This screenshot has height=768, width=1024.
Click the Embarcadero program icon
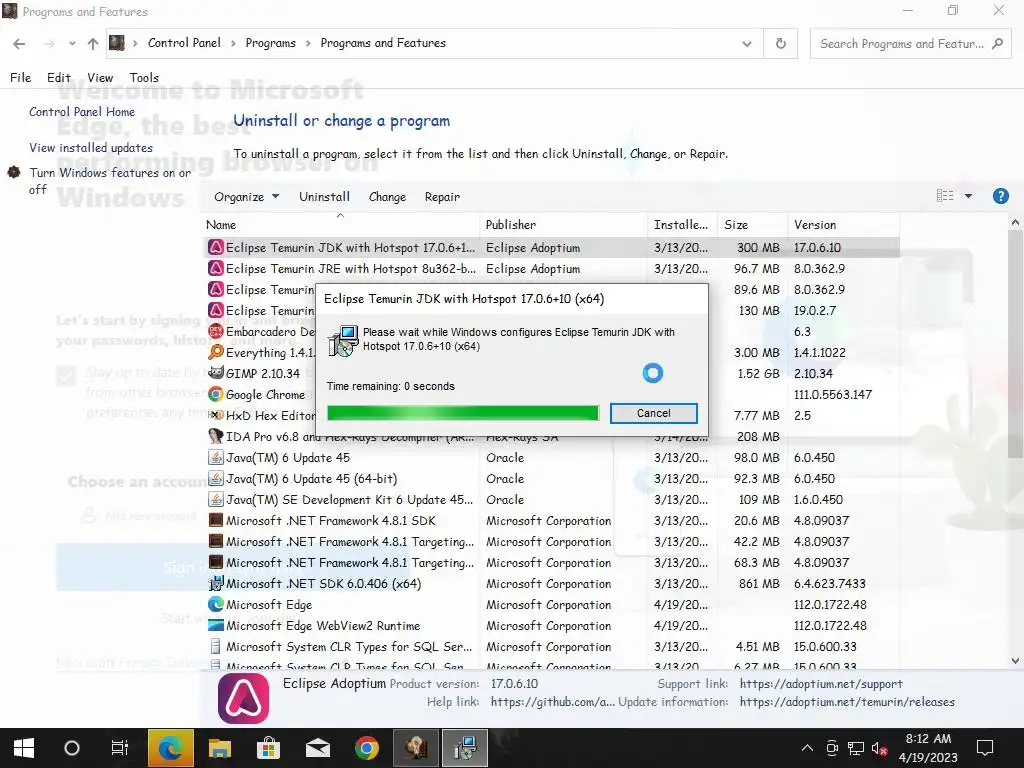216,331
